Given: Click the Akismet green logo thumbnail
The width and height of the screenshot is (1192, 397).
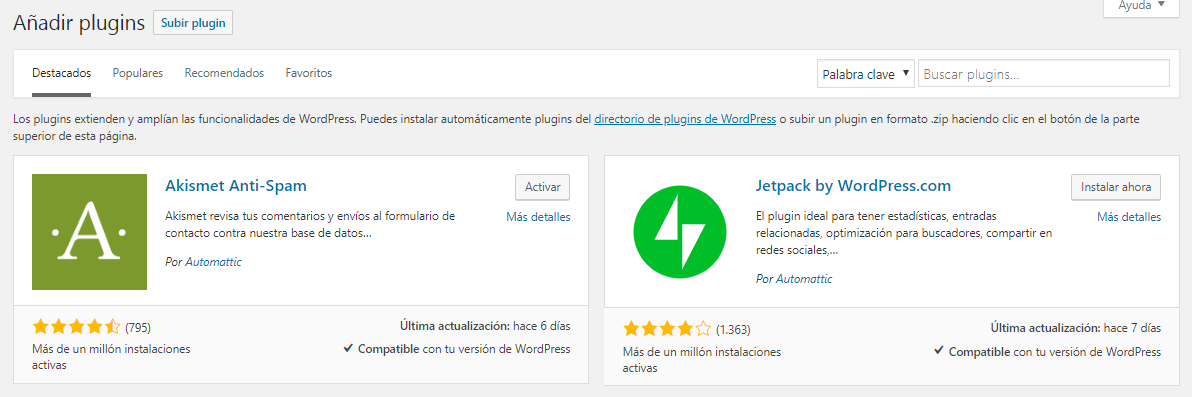Looking at the screenshot, I should [x=90, y=232].
